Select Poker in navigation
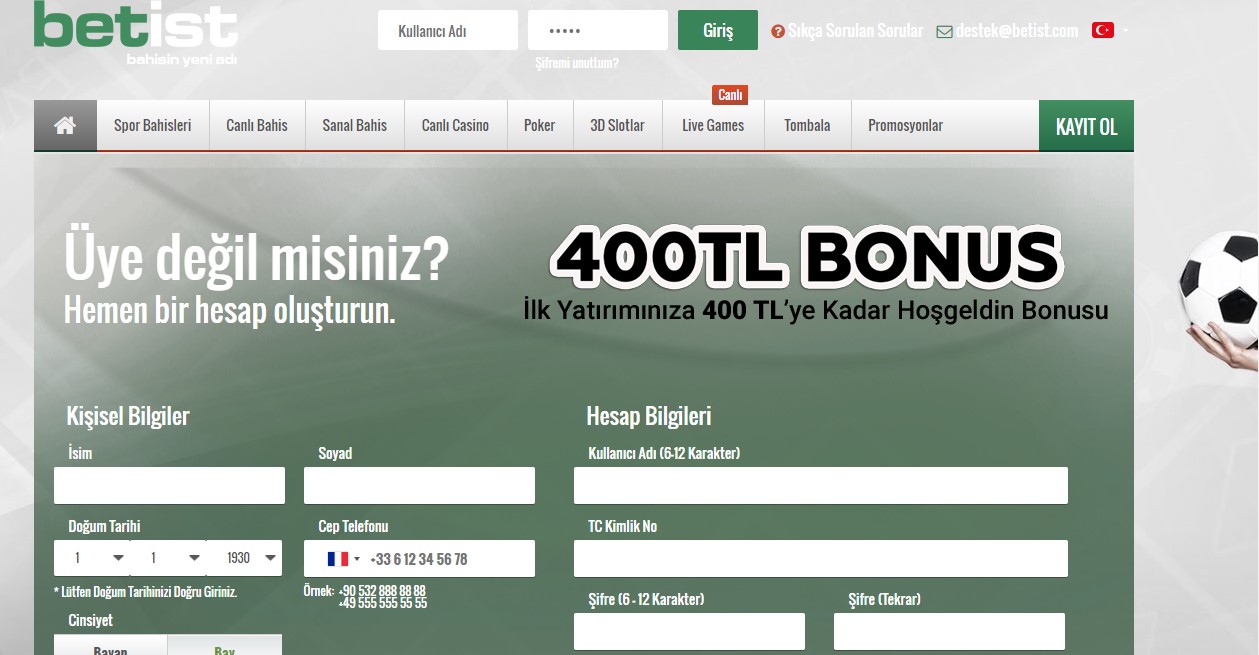This screenshot has height=655, width=1259. [539, 125]
